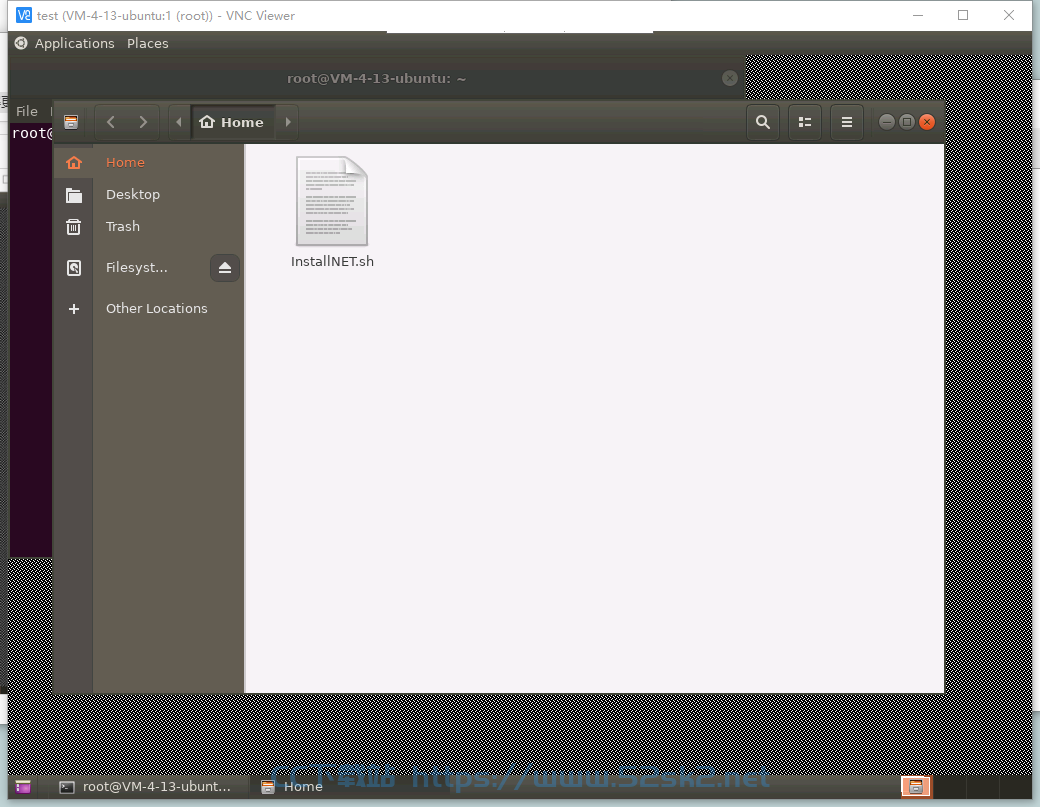
Task: Toggle list view mode
Action: (805, 122)
